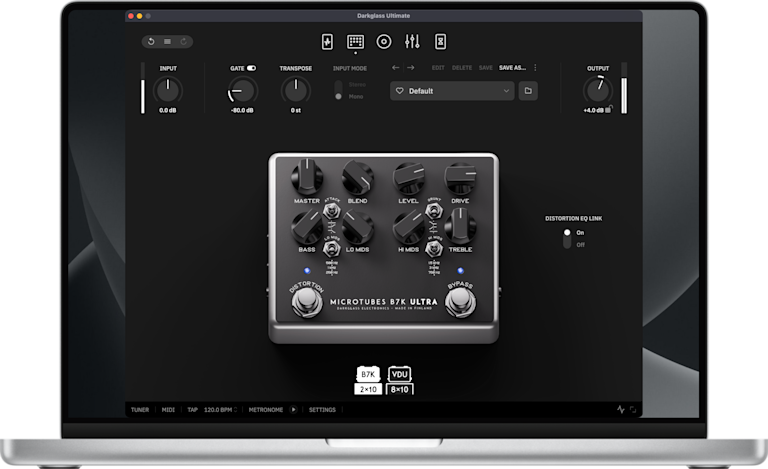Screen dimensions: 768x469
Task: Favorite the Default preset with heart icon
Action: [x=400, y=91]
